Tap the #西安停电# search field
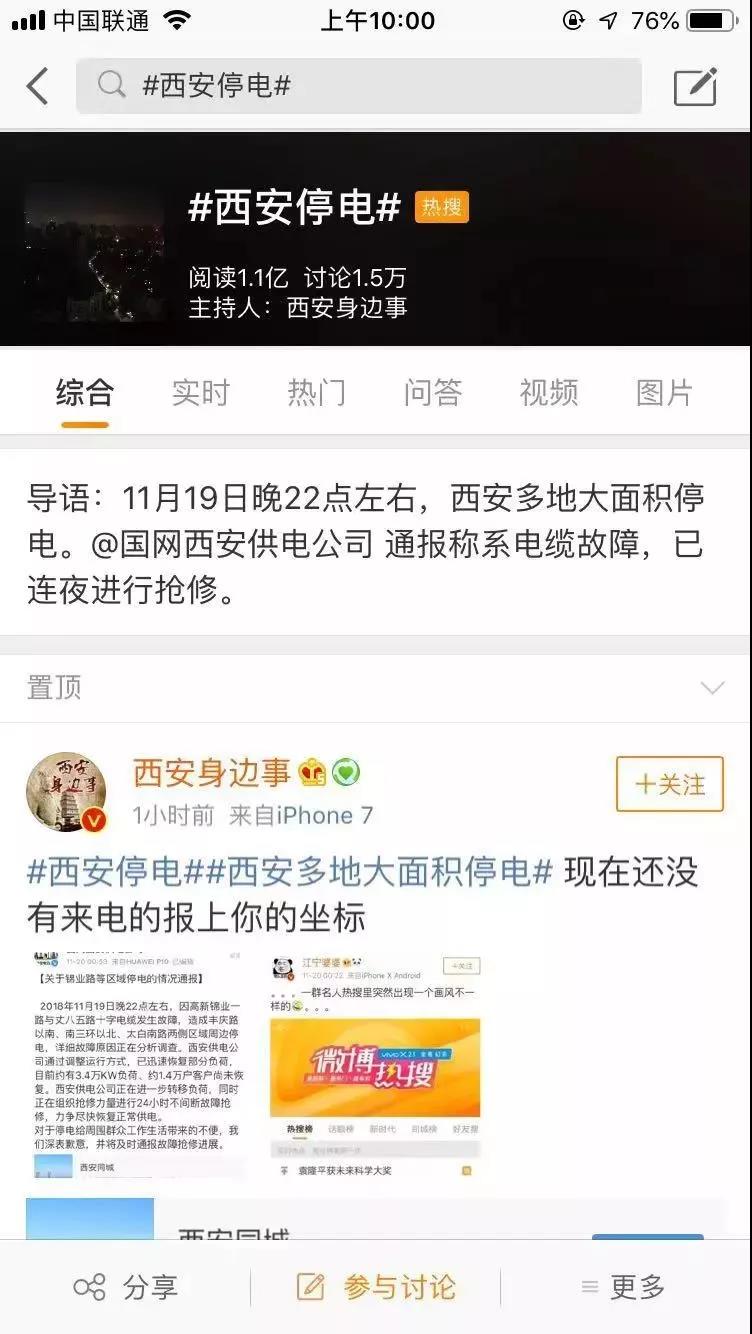This screenshot has width=752, height=1334. pos(359,86)
